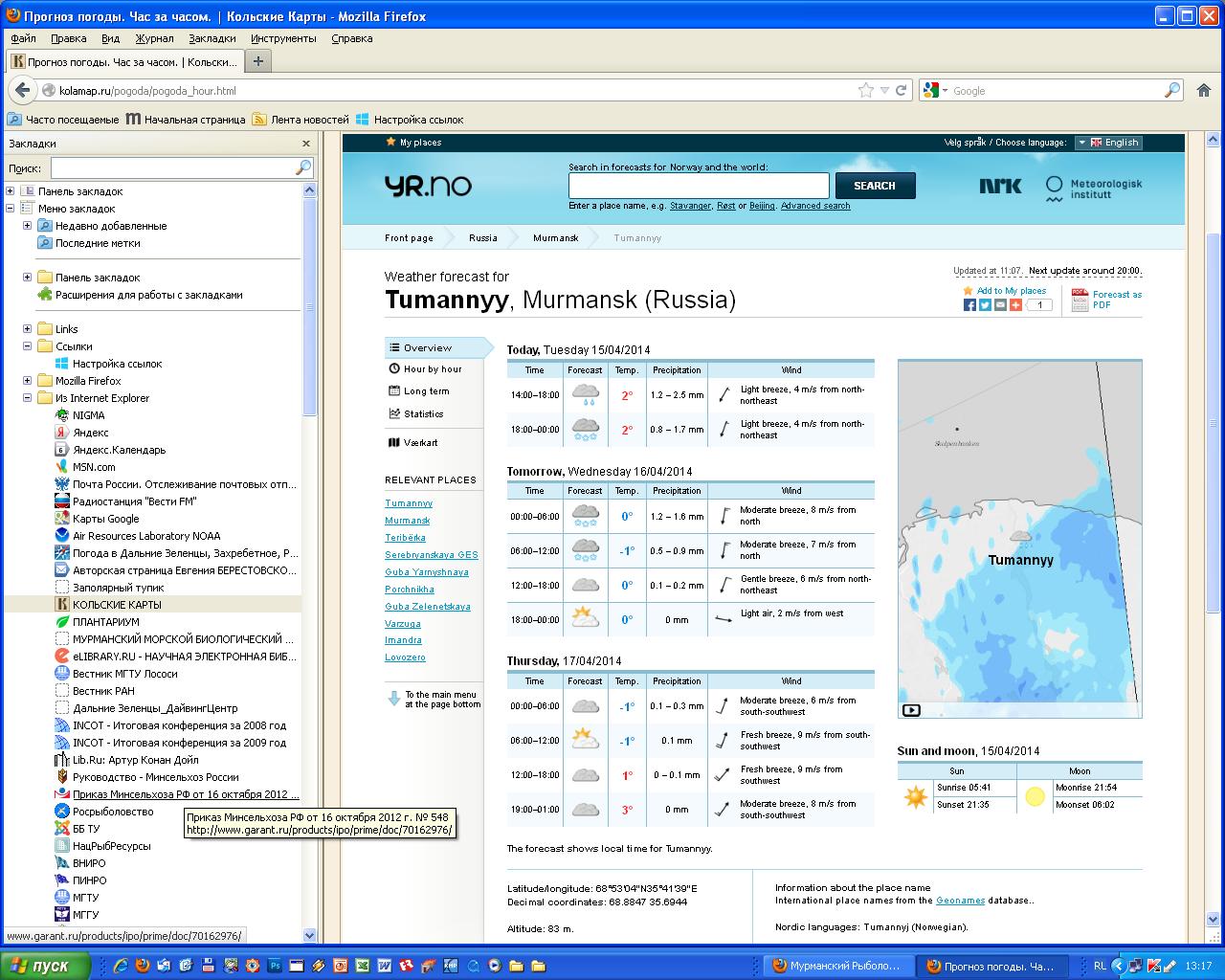Bookmark this page with the star icon

[x=866, y=90]
